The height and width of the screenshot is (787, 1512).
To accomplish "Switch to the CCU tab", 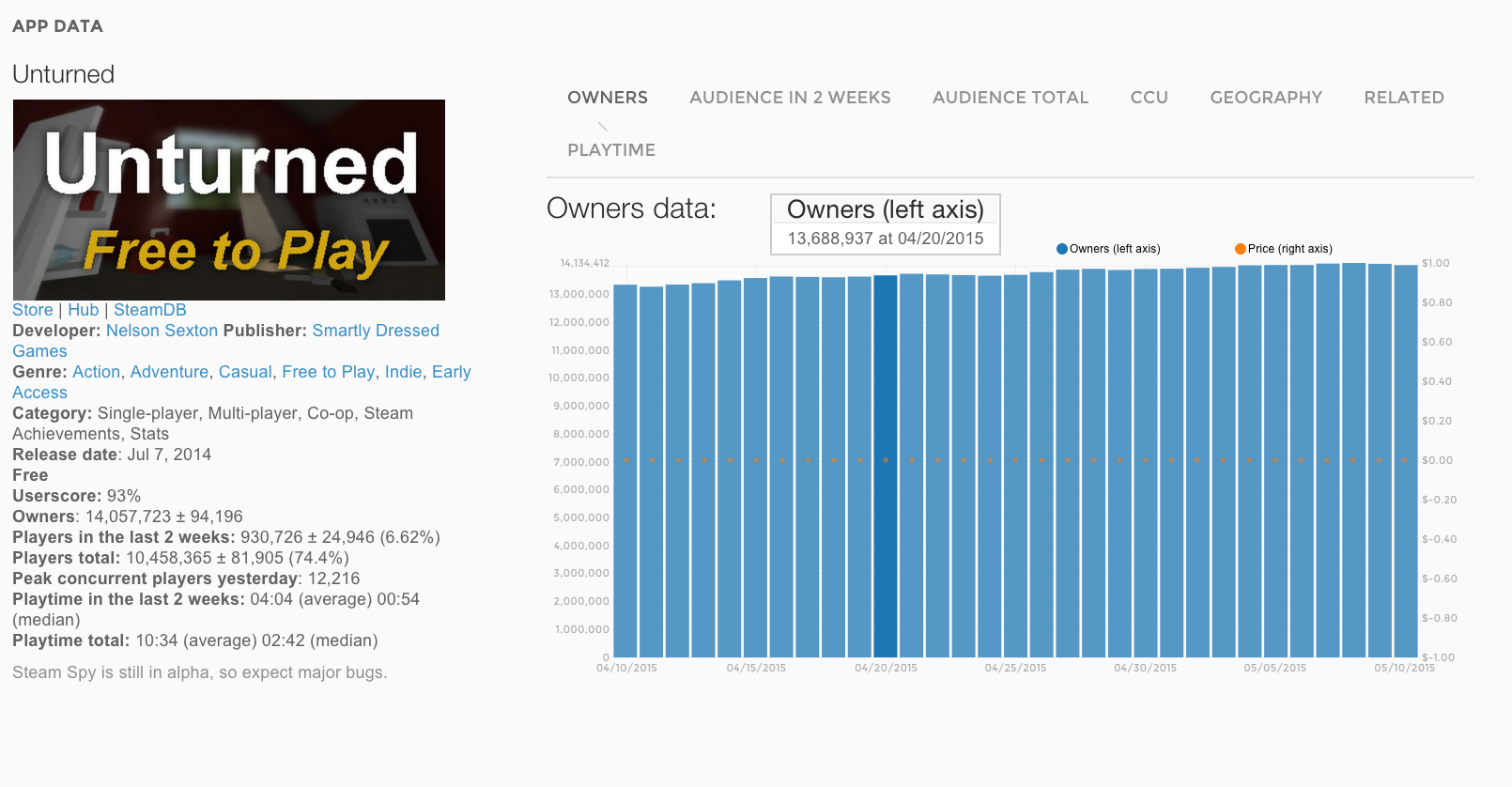I will (1149, 98).
